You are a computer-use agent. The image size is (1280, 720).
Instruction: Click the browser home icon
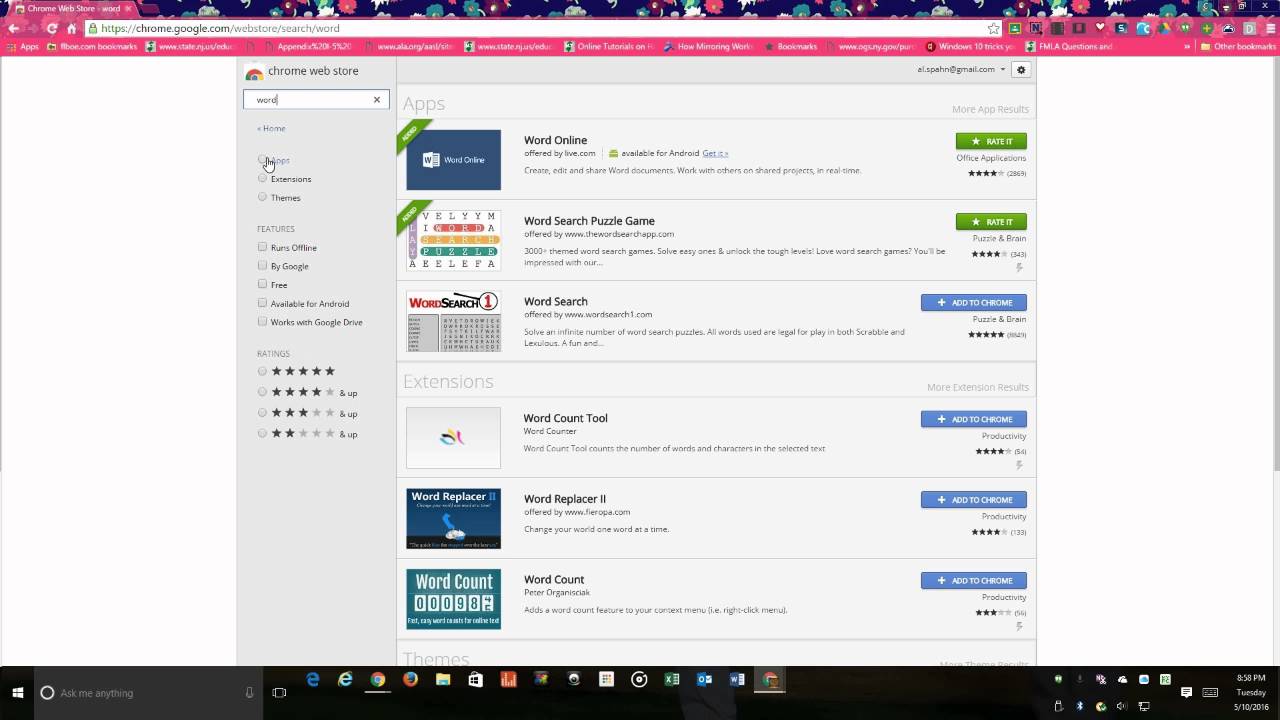coord(71,28)
